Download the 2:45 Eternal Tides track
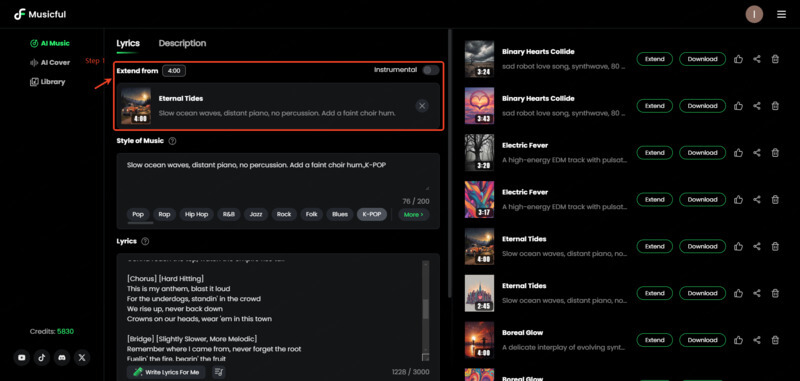The height and width of the screenshot is (381, 800). [x=702, y=293]
